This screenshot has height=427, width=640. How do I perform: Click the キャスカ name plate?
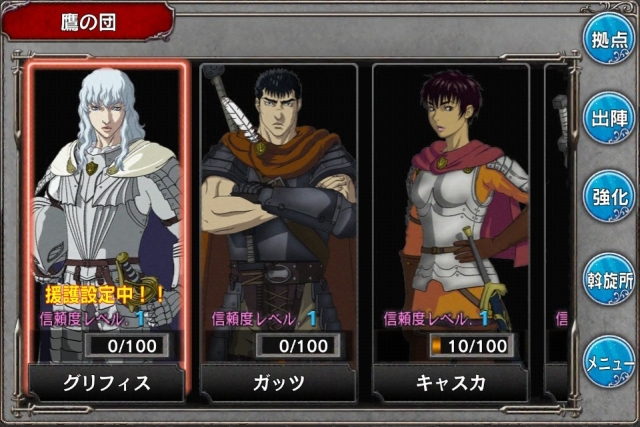click(451, 383)
